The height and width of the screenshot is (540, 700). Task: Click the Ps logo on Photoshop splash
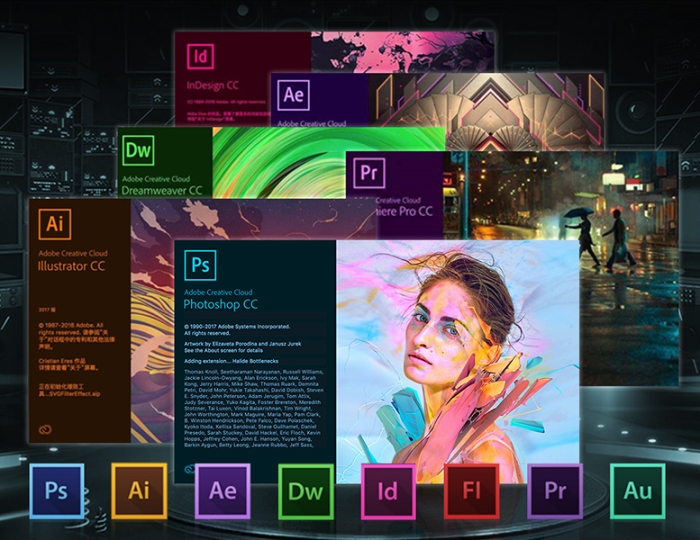pyautogui.click(x=200, y=265)
